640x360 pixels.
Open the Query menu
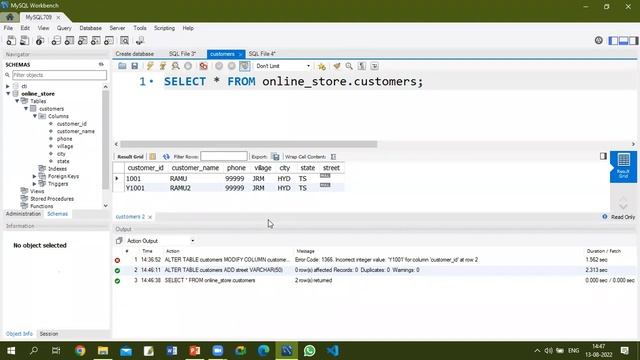click(x=64, y=28)
